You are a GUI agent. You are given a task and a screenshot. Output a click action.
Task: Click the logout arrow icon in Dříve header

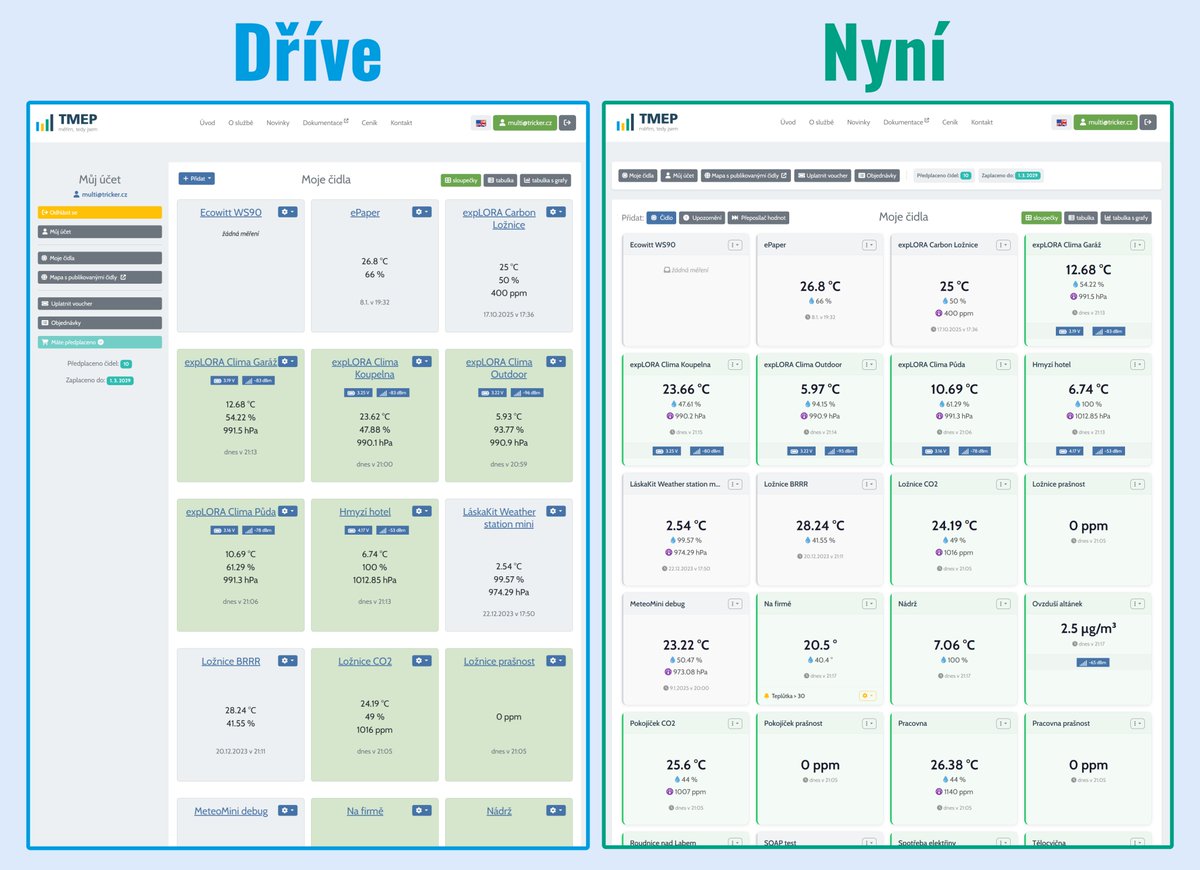(568, 123)
